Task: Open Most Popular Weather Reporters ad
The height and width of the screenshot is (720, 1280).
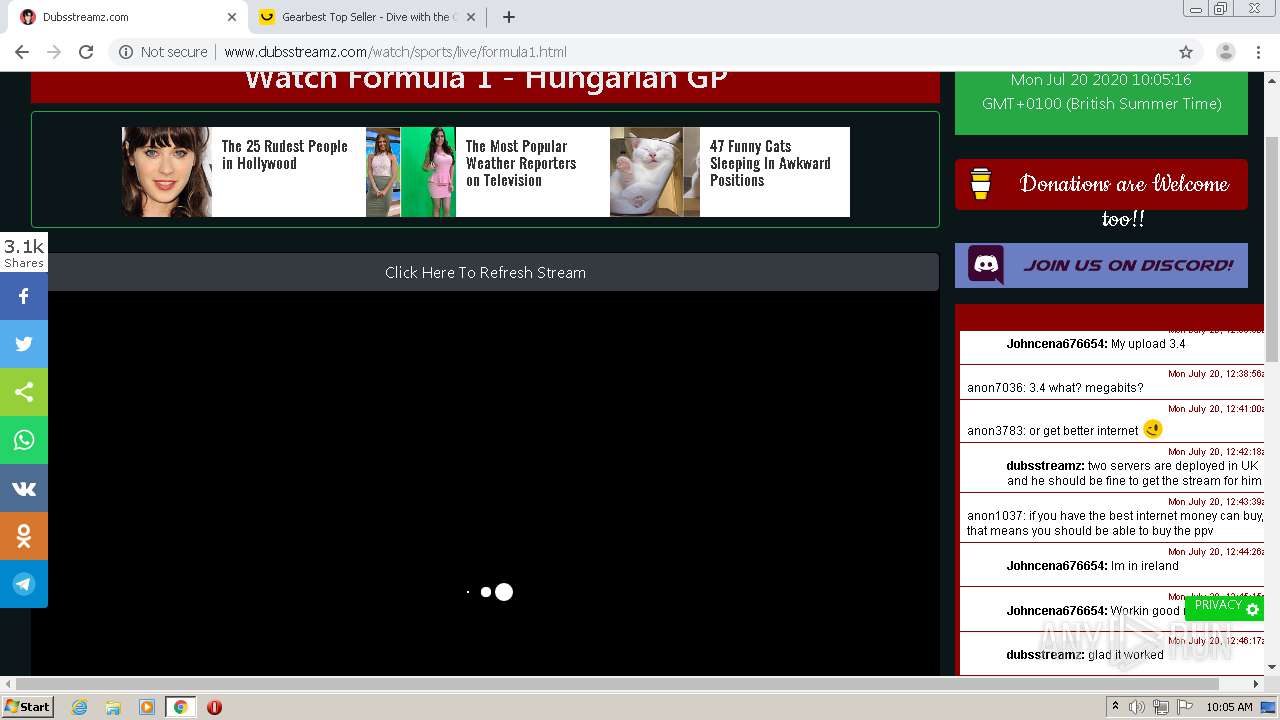Action: click(521, 163)
